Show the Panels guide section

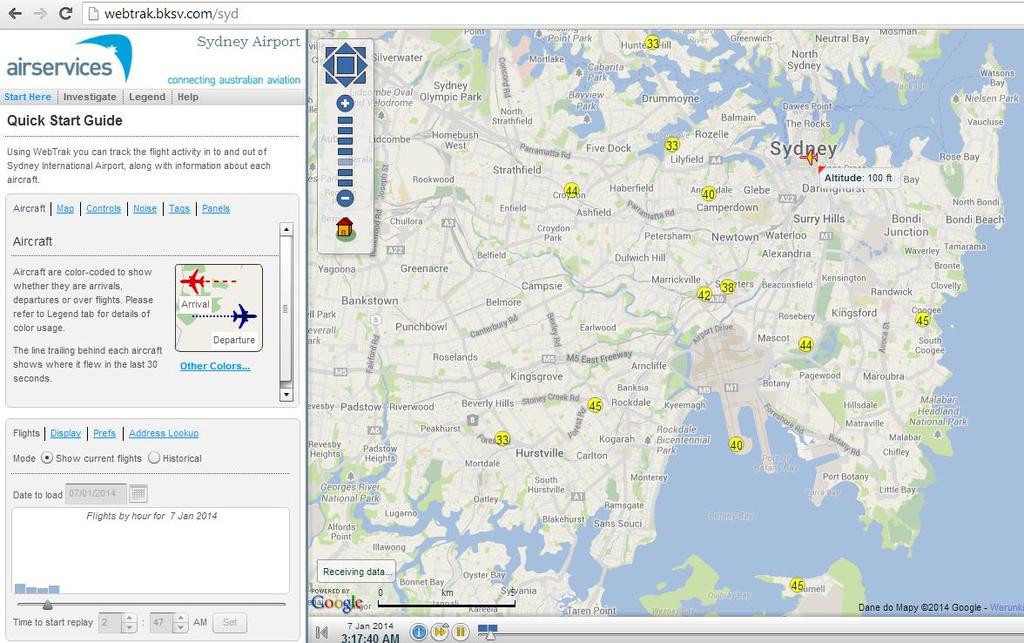[216, 209]
